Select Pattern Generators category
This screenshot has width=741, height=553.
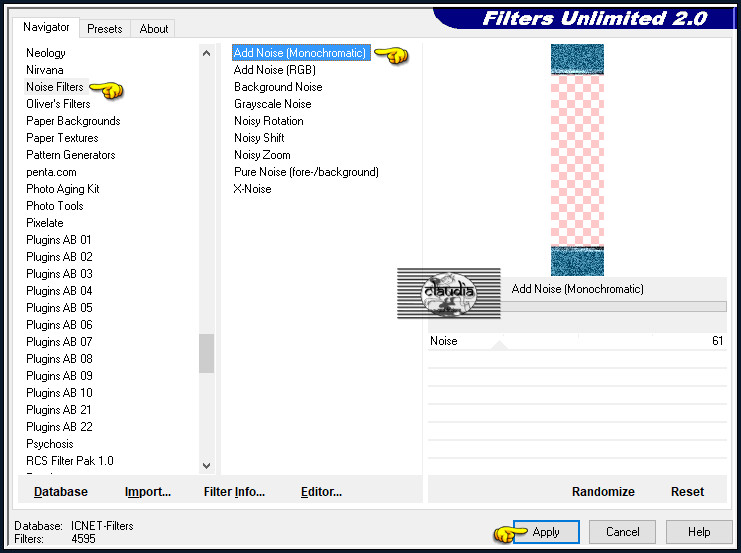[71, 155]
